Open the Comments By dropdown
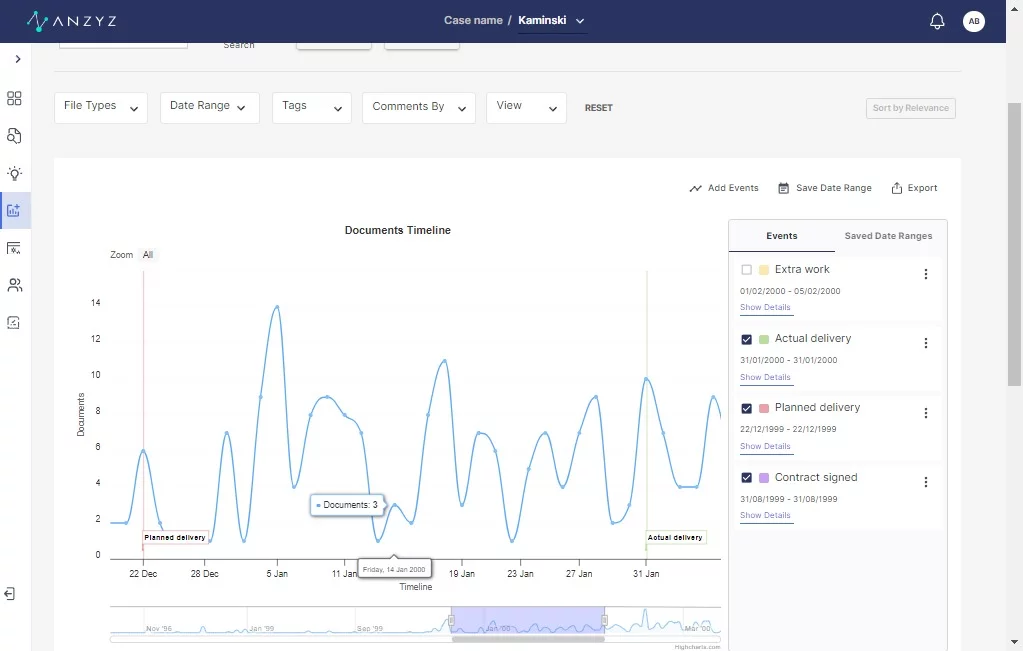 click(x=418, y=108)
